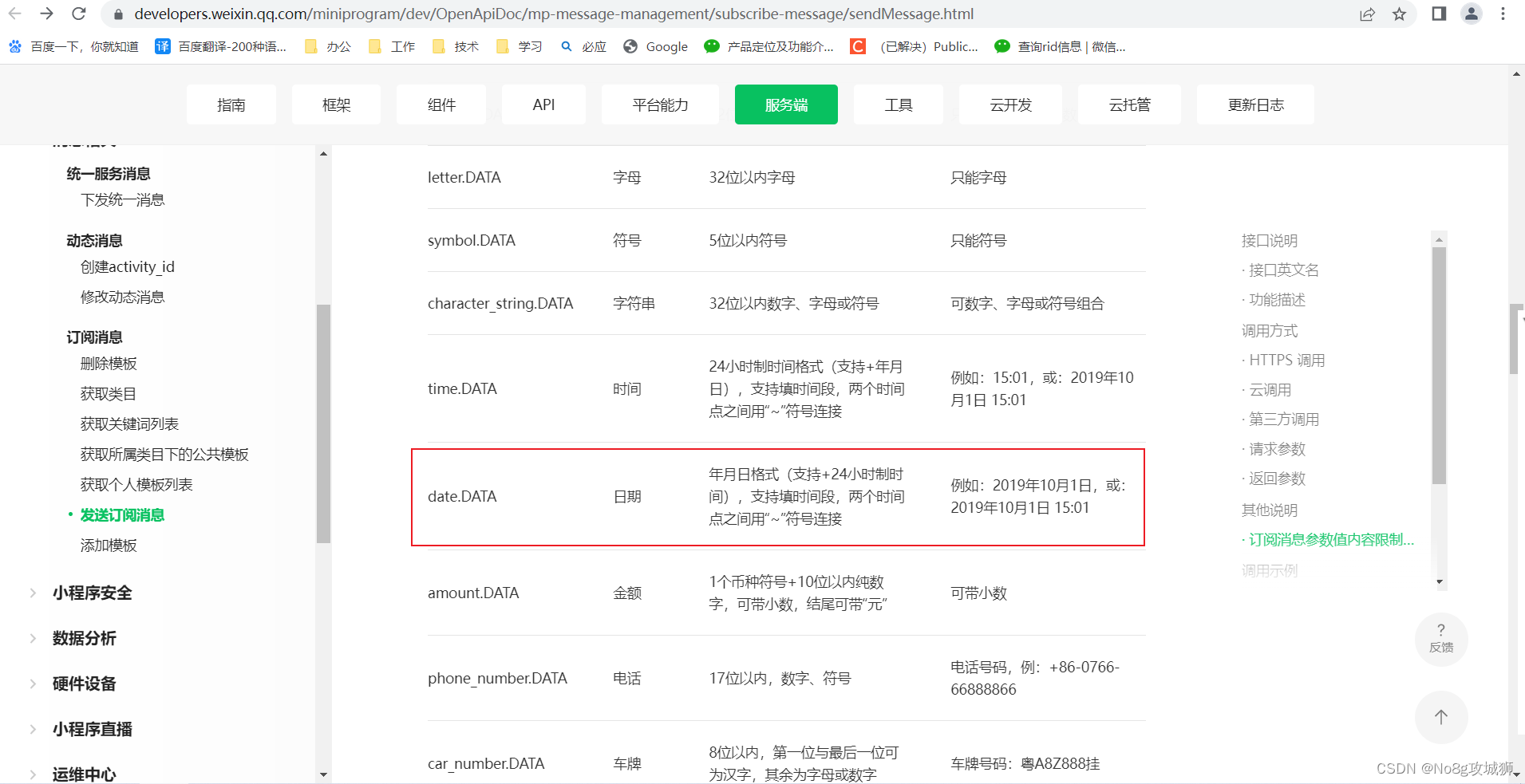Open the 工作 bookmark folder
The image size is (1525, 784).
[x=392, y=46]
